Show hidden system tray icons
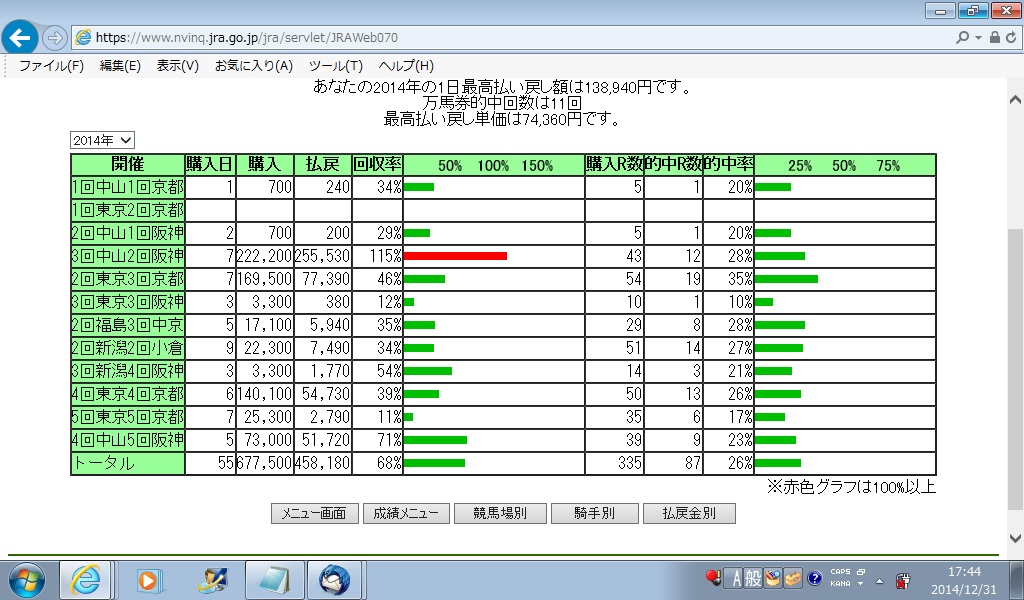Screen dimensions: 1024x600 pos(879,580)
